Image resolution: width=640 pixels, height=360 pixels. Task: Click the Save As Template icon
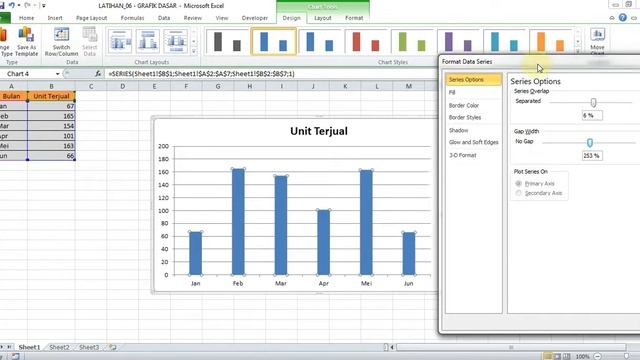click(27, 41)
